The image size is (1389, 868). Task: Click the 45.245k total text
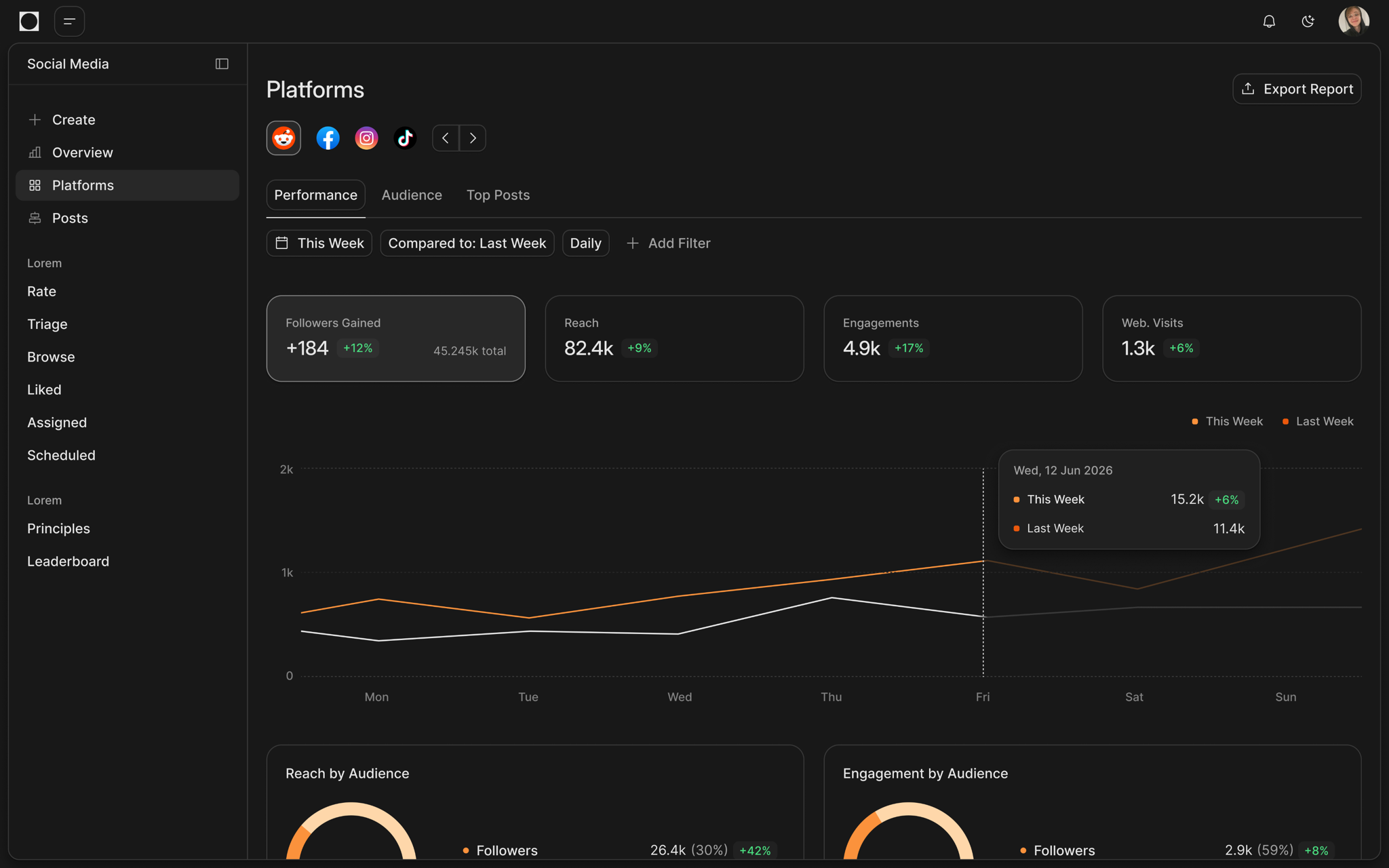(469, 351)
